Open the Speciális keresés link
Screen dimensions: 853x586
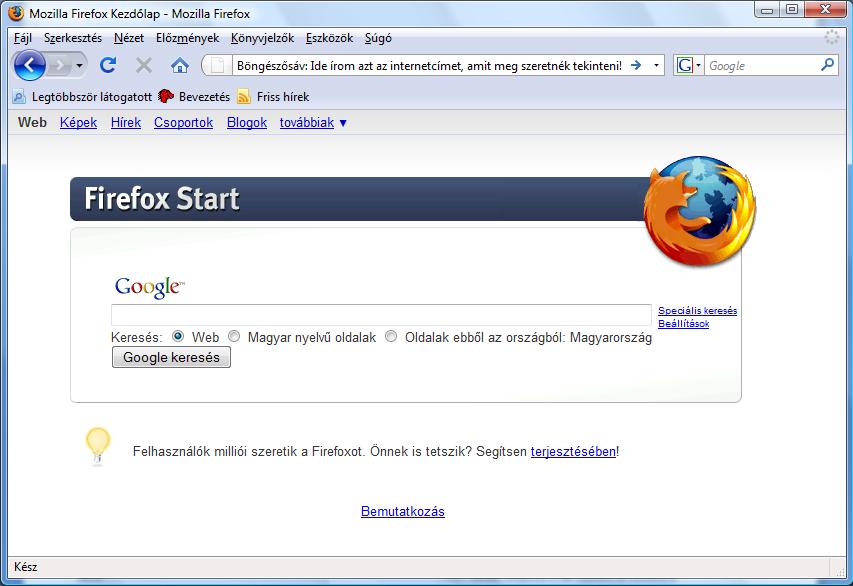tap(697, 311)
